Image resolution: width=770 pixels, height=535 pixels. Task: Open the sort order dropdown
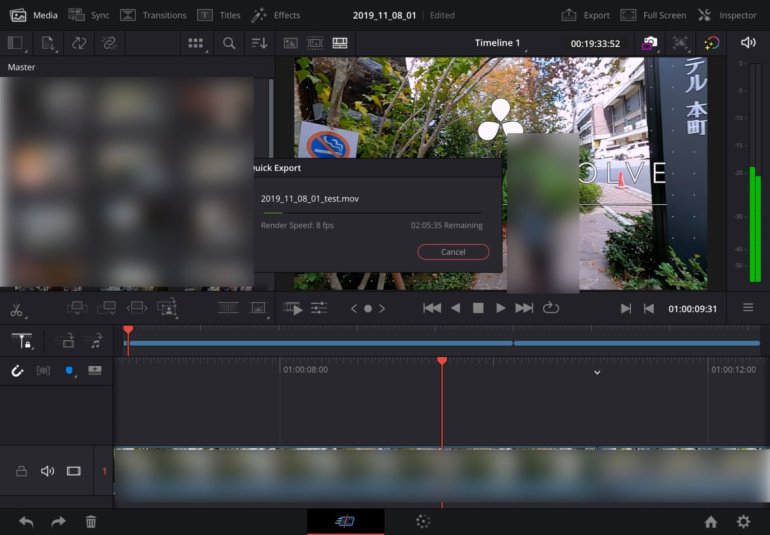point(260,43)
